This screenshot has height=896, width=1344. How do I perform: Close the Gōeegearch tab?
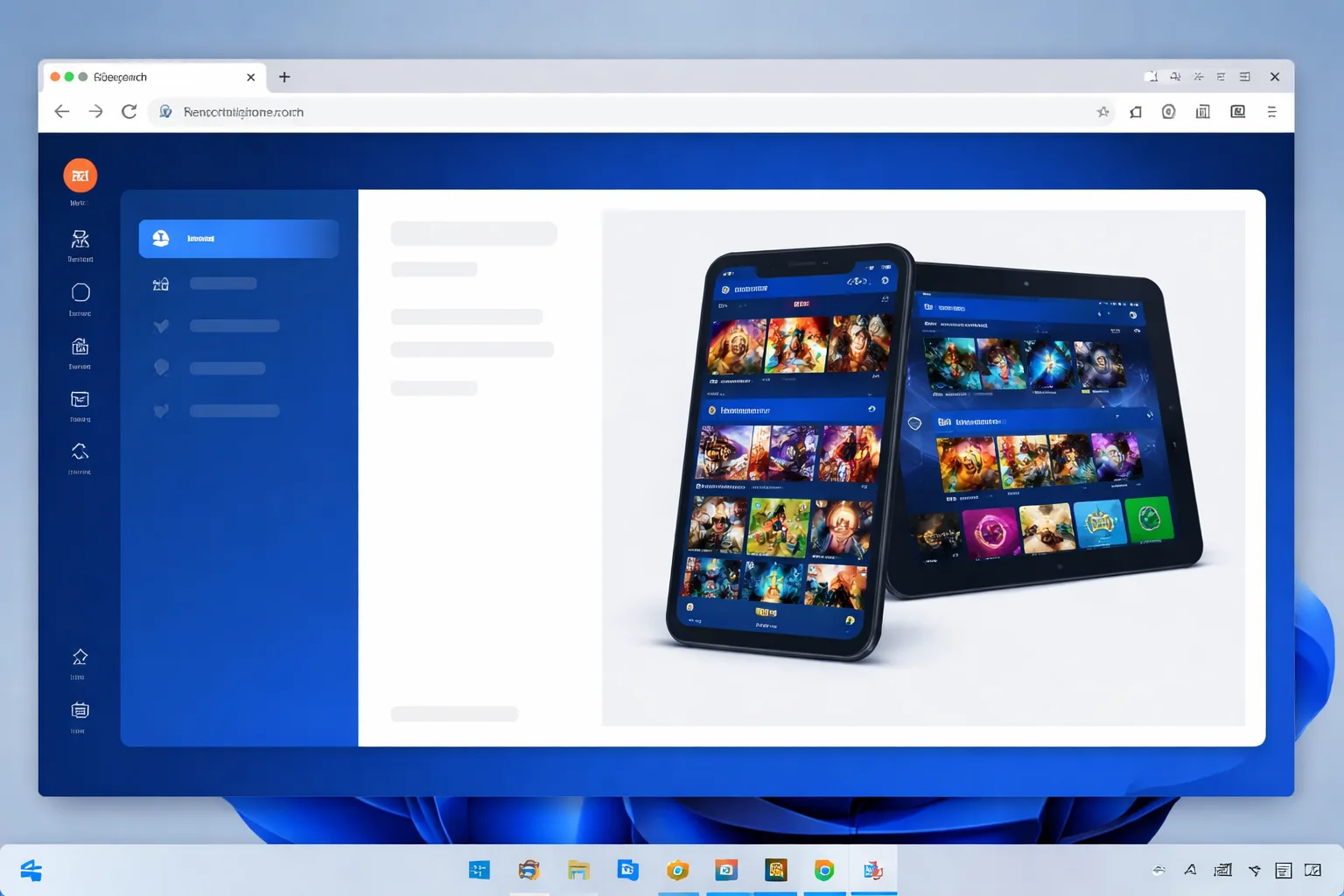click(x=251, y=77)
